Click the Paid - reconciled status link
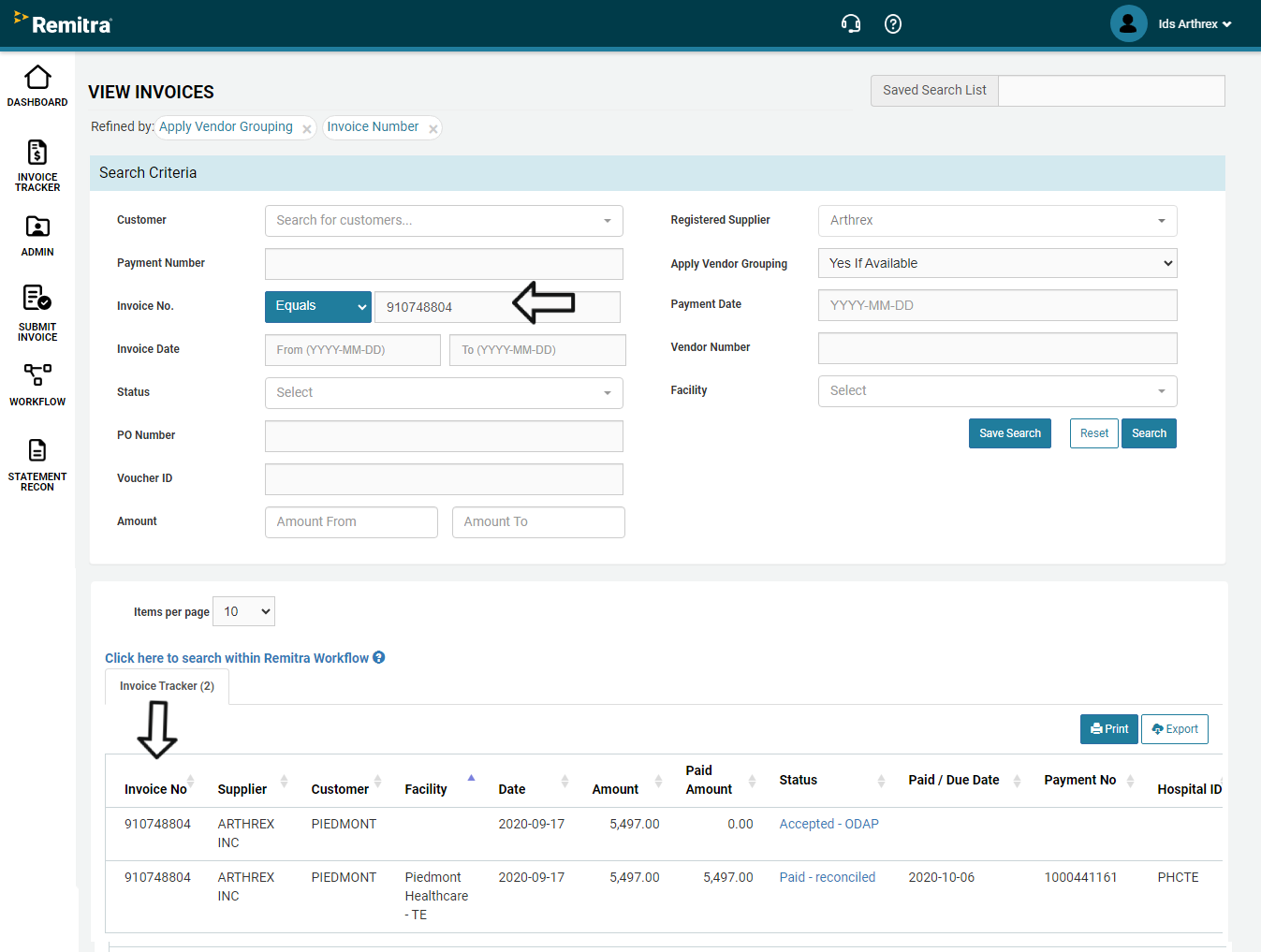This screenshot has width=1261, height=952. 827,877
